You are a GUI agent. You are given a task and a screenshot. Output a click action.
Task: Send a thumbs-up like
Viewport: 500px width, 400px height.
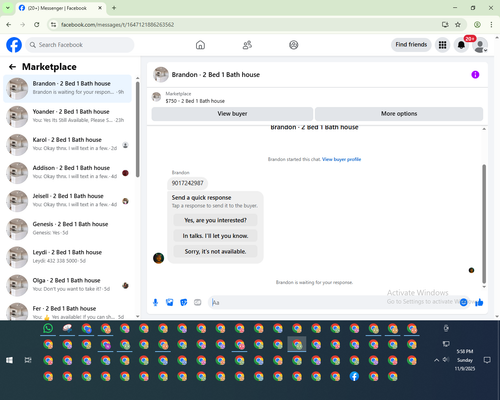point(479,302)
